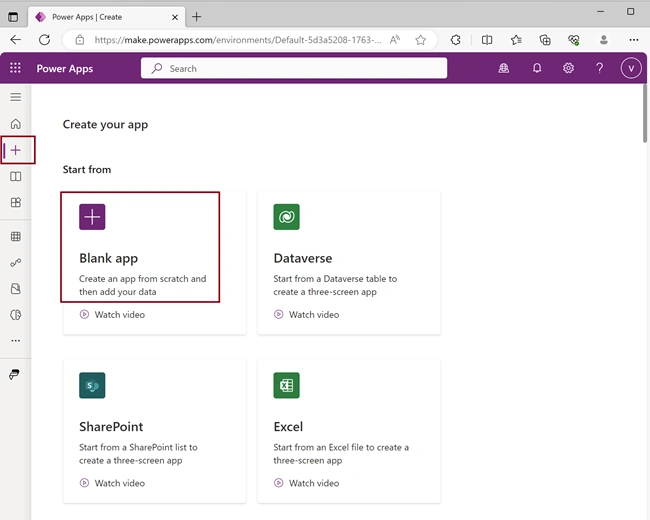Open the AI hub brain icon in sidebar
This screenshot has height=520, width=650.
pos(16,315)
